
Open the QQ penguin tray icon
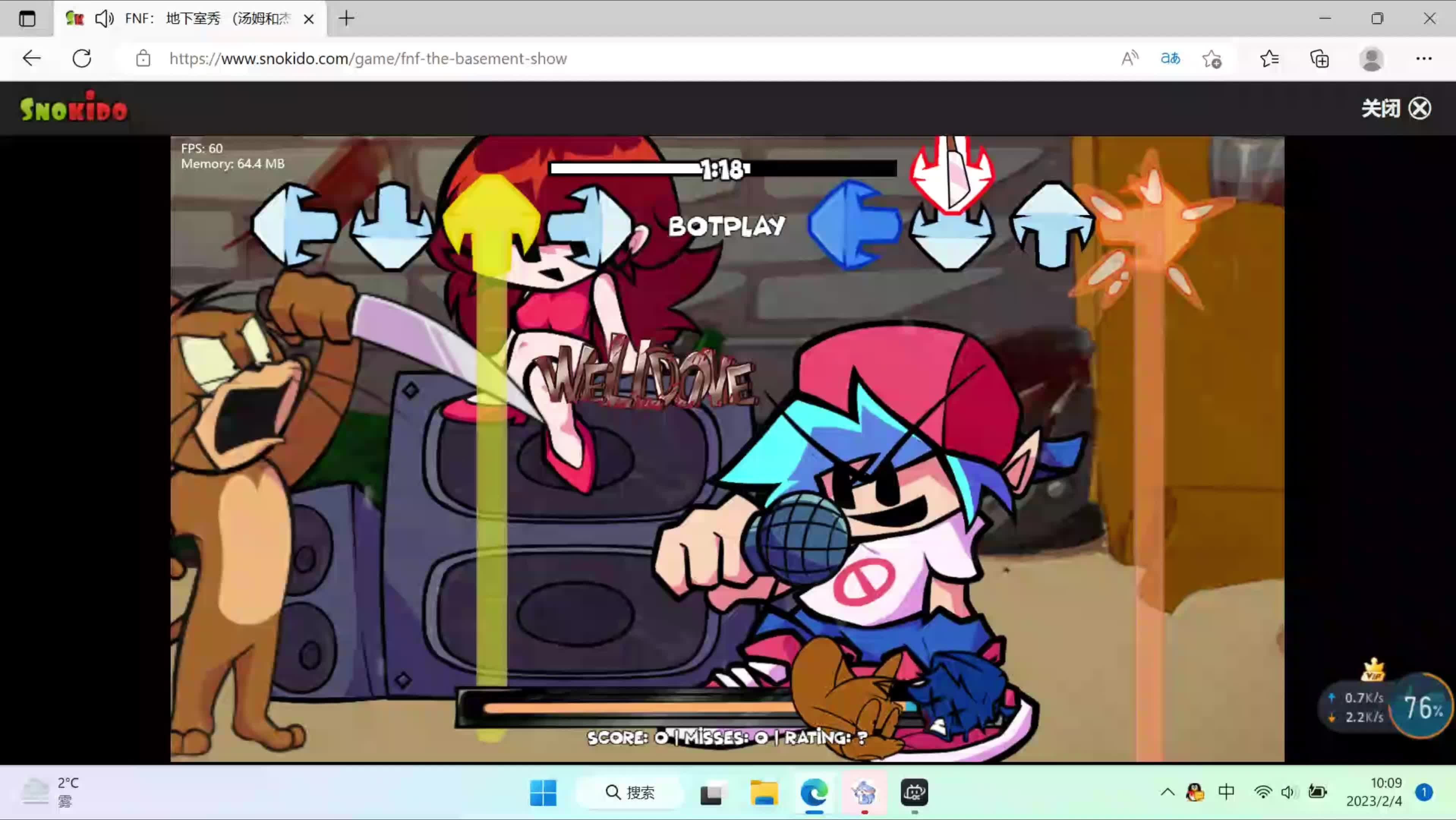point(1194,792)
